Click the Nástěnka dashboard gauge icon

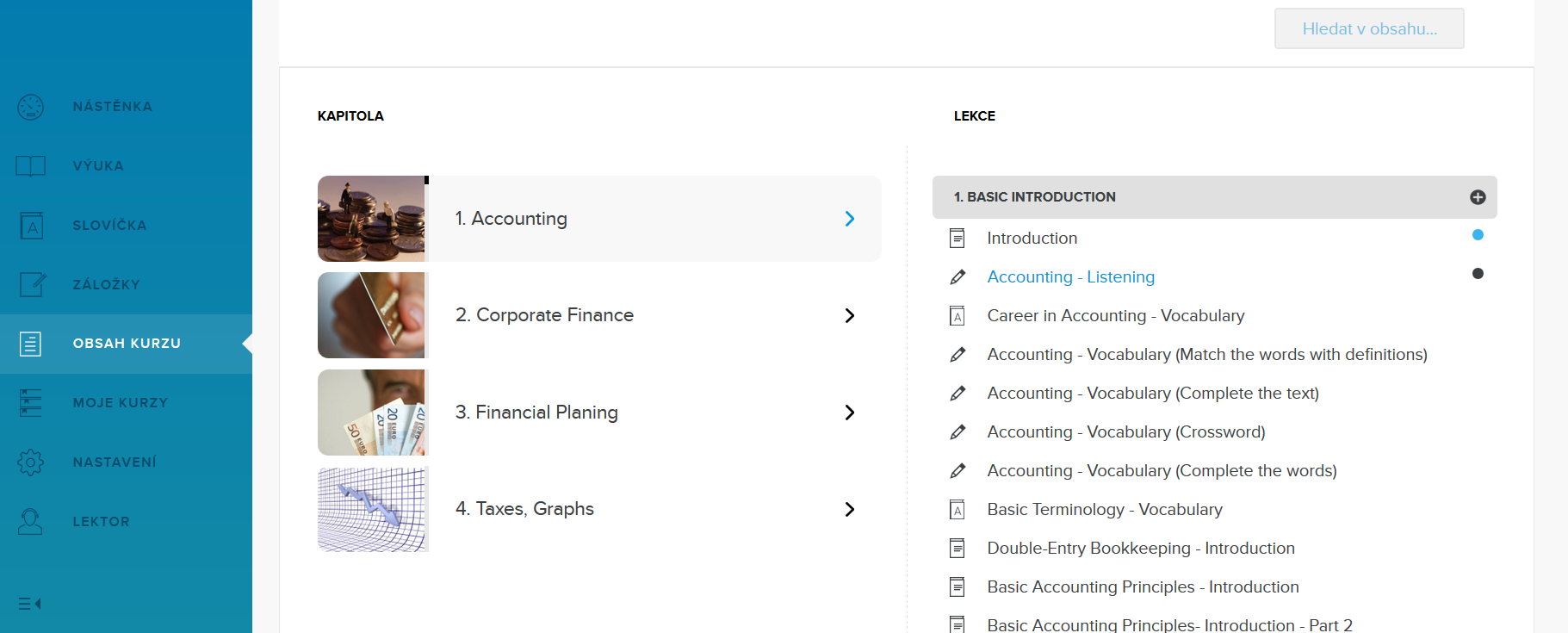tap(31, 107)
